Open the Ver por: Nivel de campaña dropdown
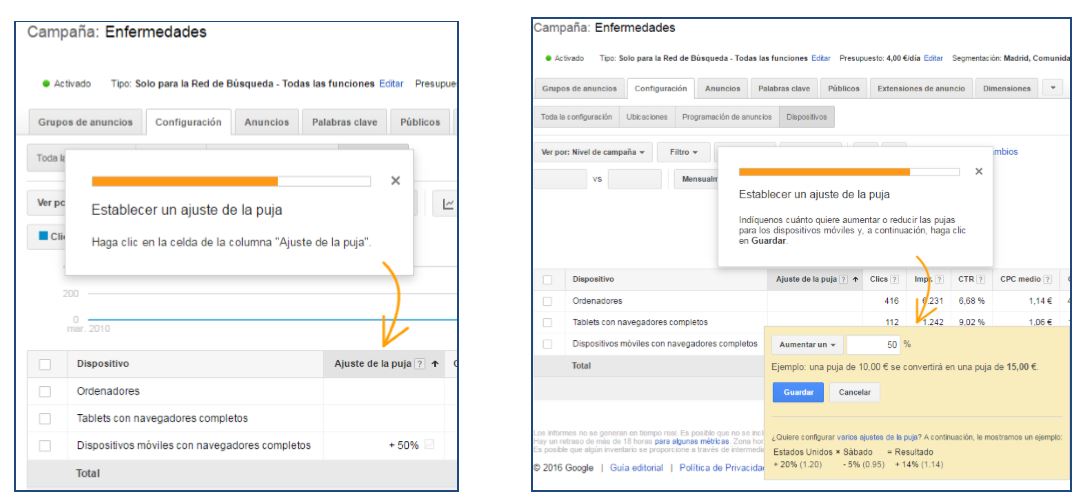1080x498 pixels. click(592, 152)
